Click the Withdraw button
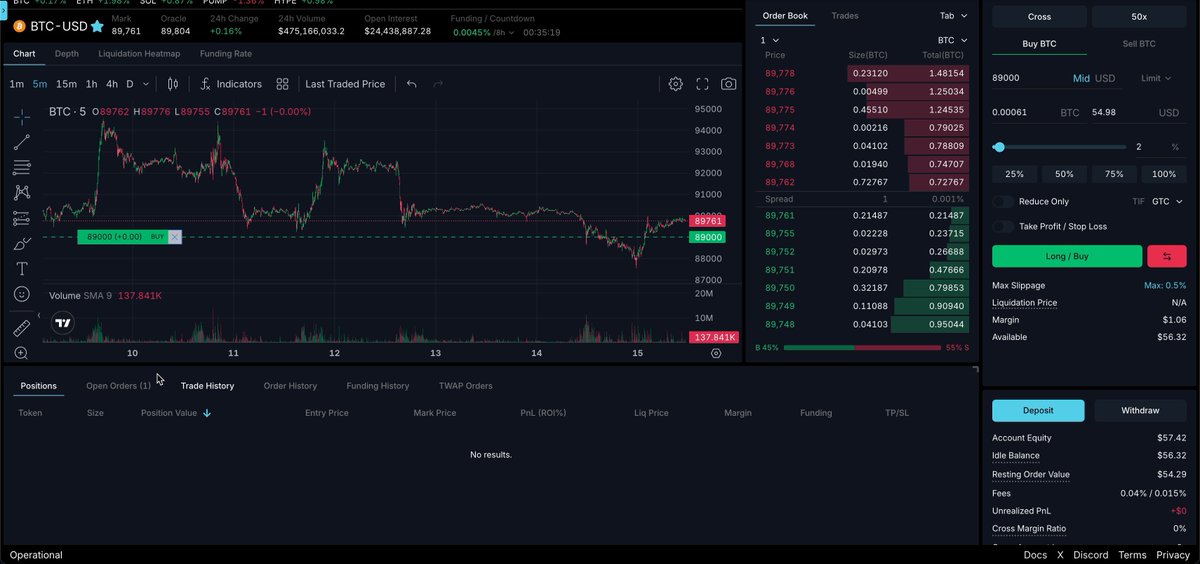 1140,410
